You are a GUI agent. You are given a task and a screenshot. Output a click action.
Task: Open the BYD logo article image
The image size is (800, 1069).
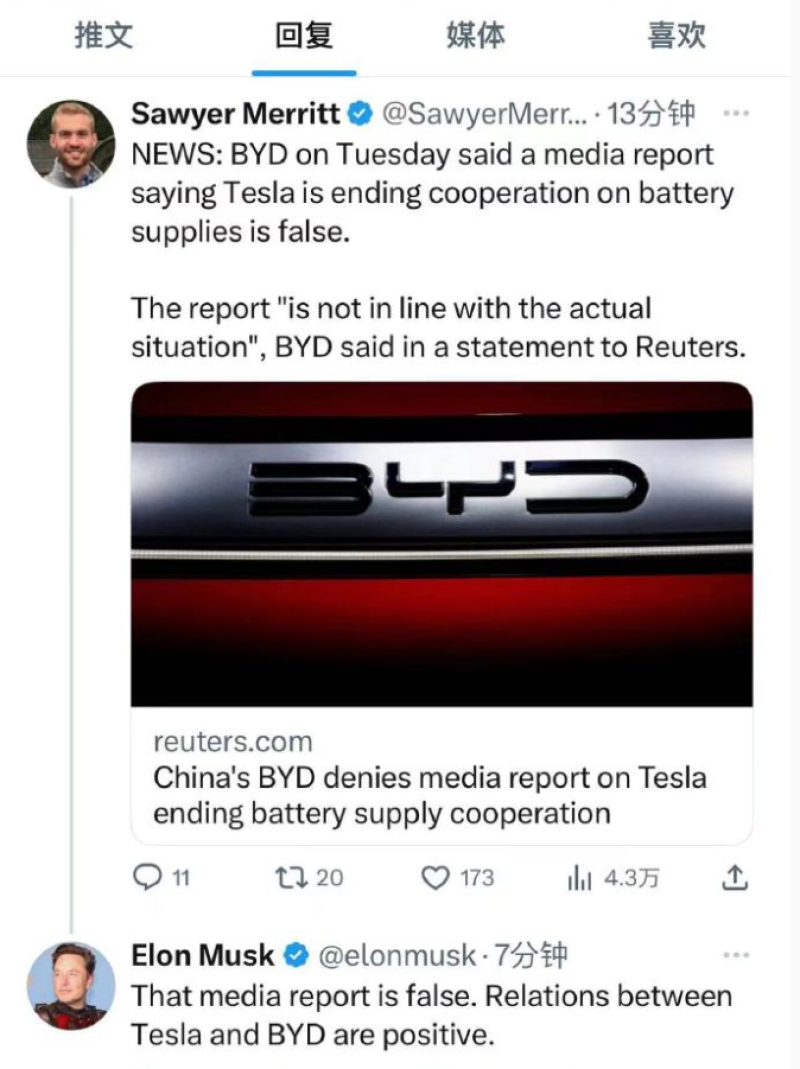(442, 544)
